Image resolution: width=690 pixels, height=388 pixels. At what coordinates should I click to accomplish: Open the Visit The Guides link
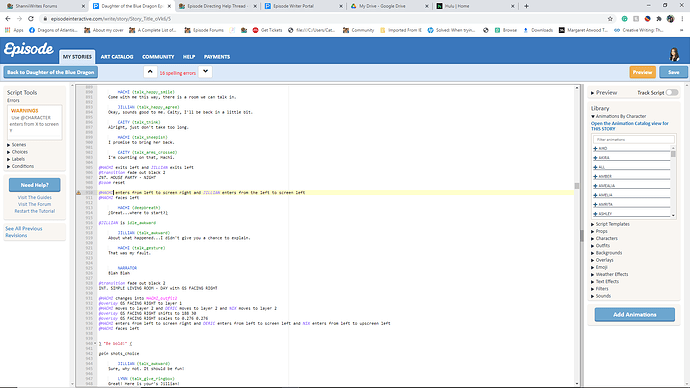(x=35, y=198)
